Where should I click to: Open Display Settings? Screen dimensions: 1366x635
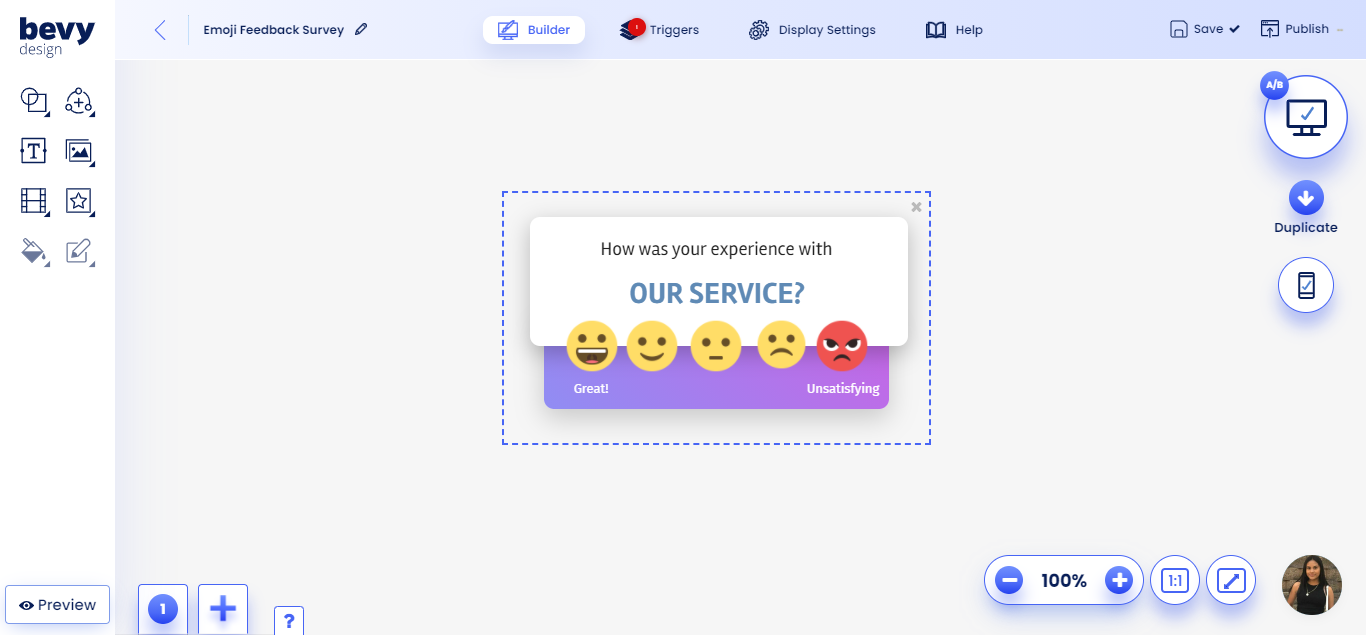click(811, 29)
